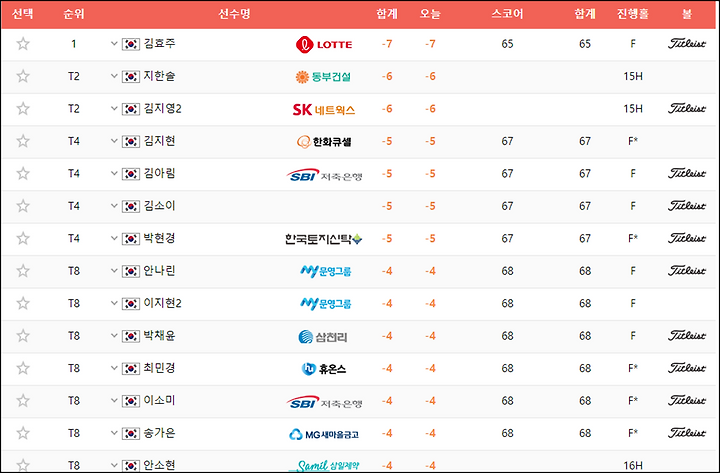Toggle favorite star for 김효주

pos(23,44)
